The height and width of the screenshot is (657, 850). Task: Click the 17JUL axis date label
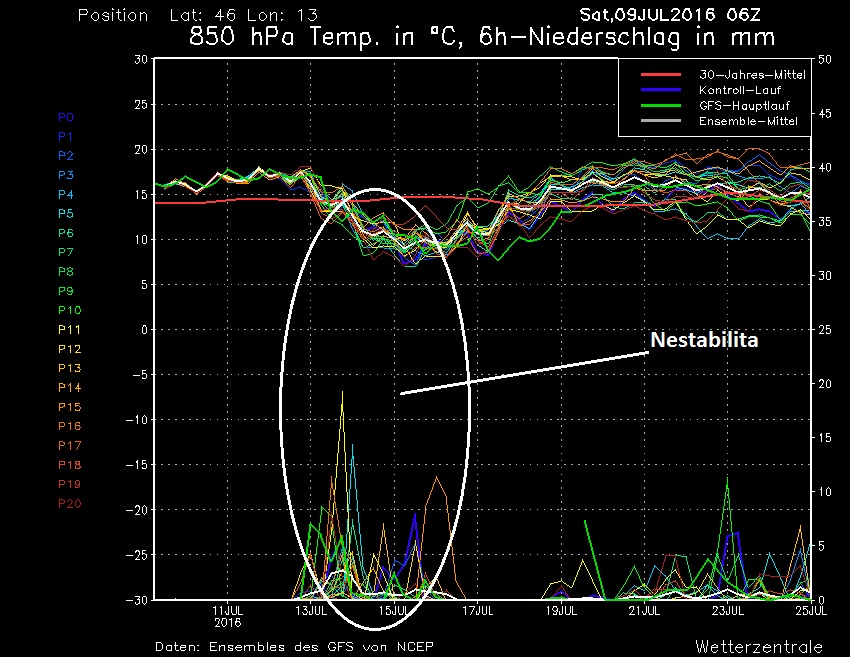point(478,611)
